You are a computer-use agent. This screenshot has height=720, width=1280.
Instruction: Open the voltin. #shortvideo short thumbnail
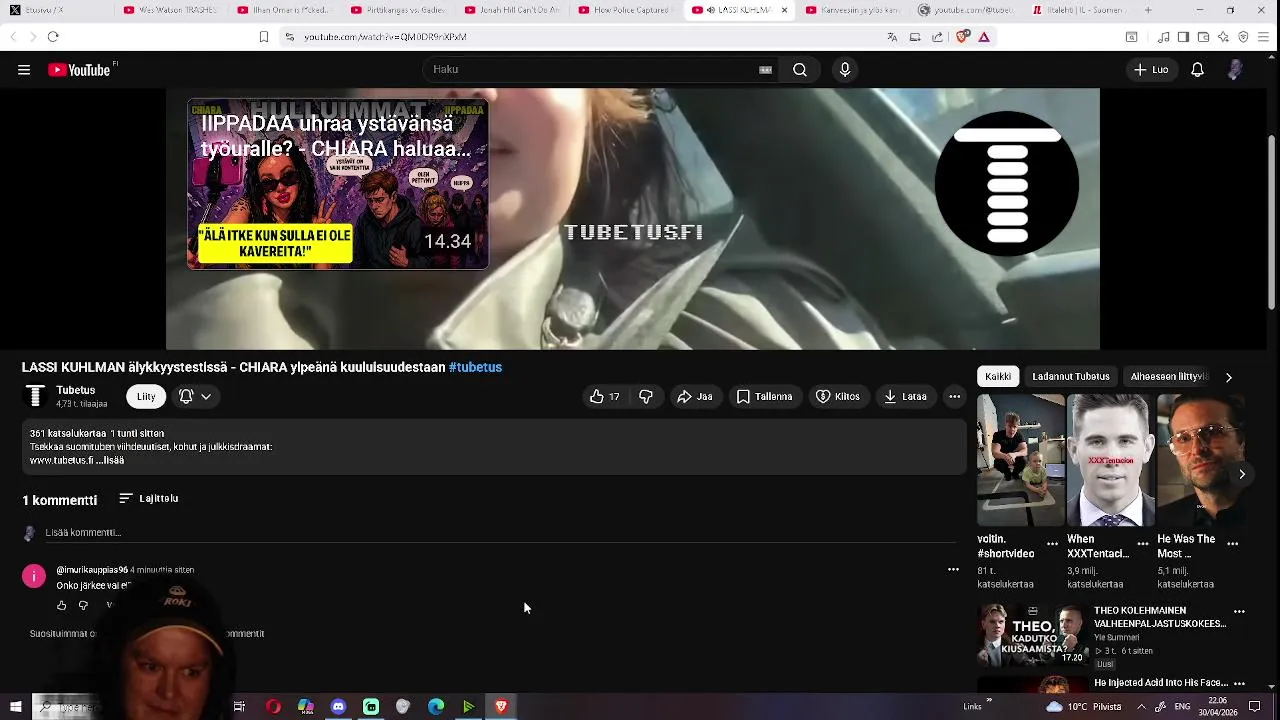pyautogui.click(x=1021, y=460)
